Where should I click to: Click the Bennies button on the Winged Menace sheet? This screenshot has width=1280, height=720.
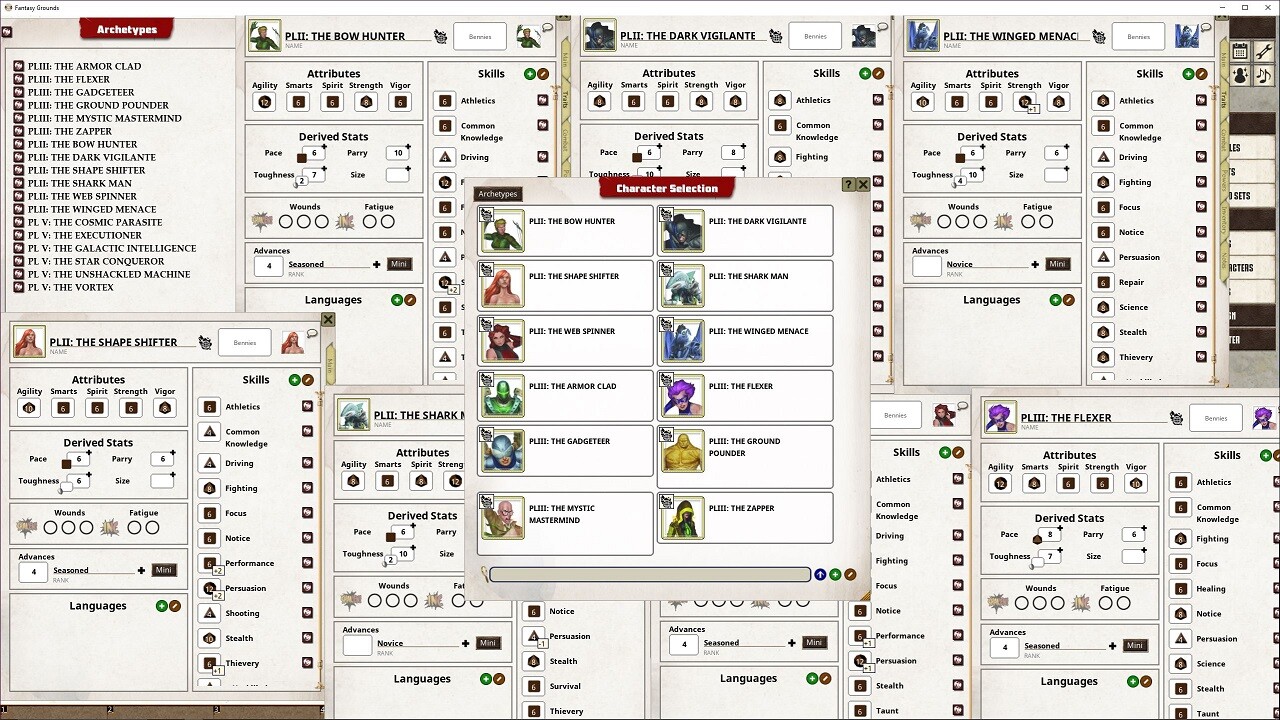pyautogui.click(x=1138, y=37)
